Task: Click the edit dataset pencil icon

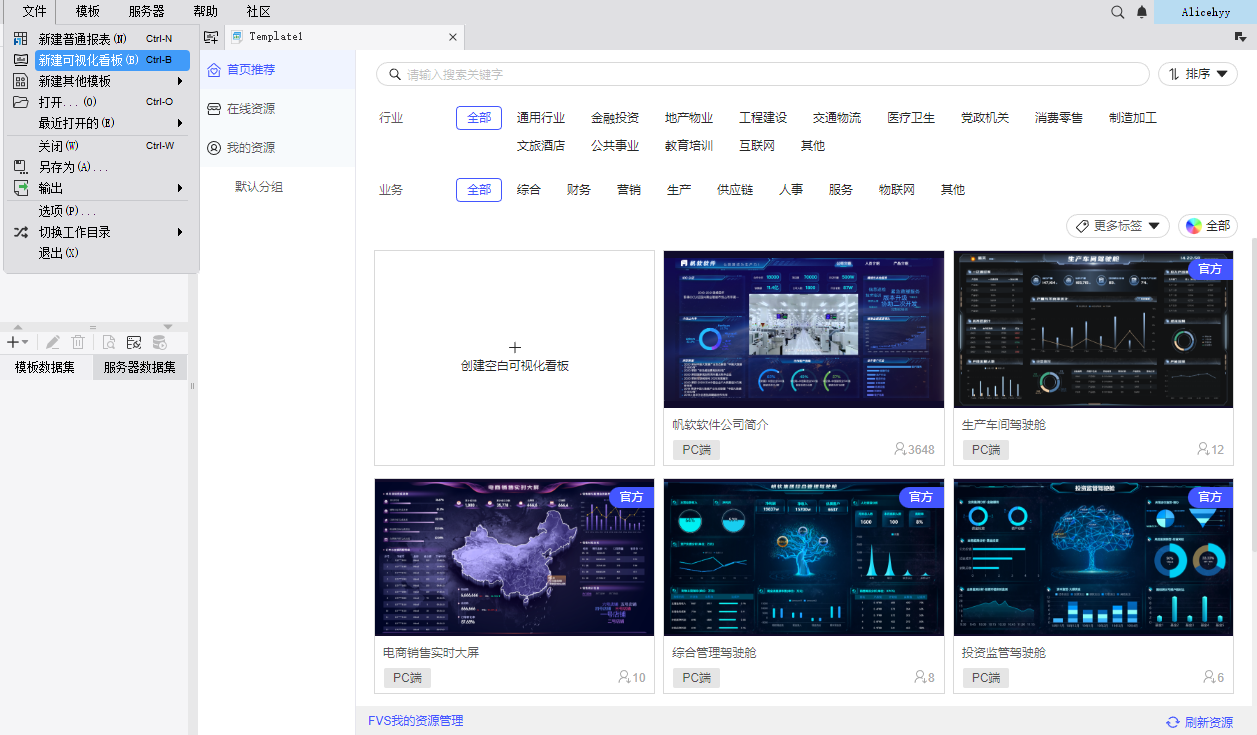Action: click(53, 342)
